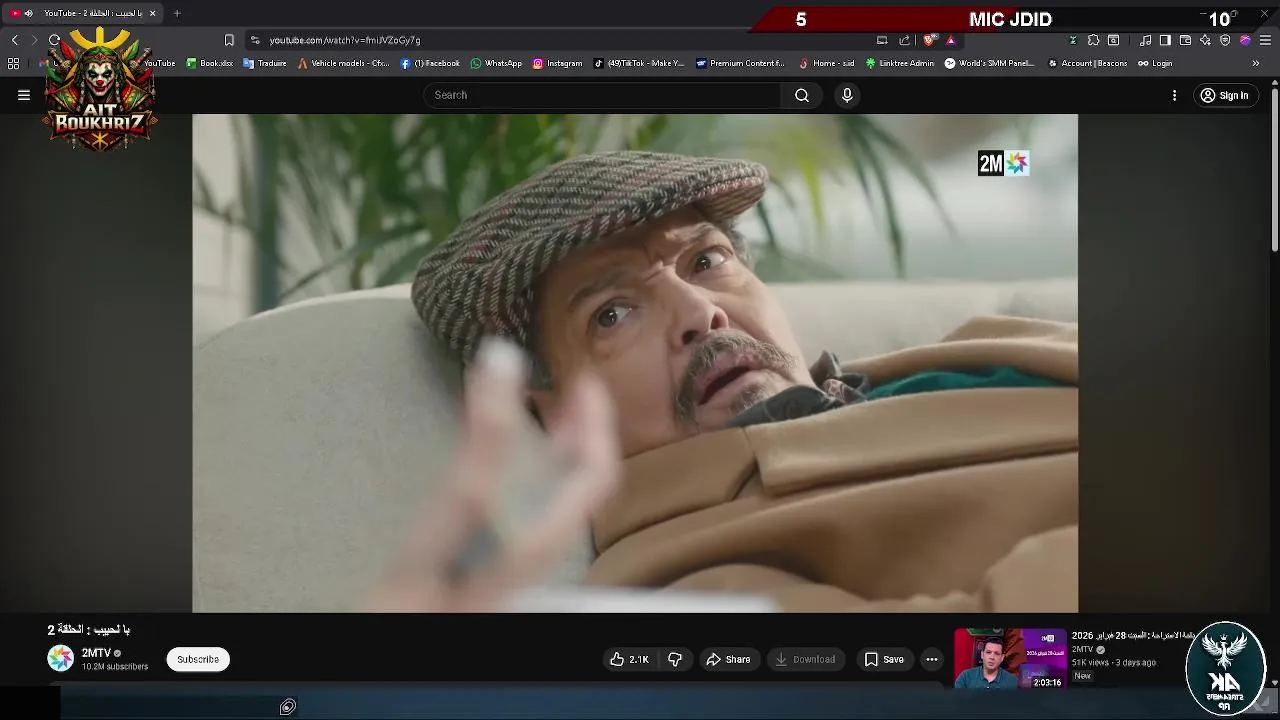Click the Brave Rewards triangle icon
1280x720 pixels.
[x=951, y=40]
